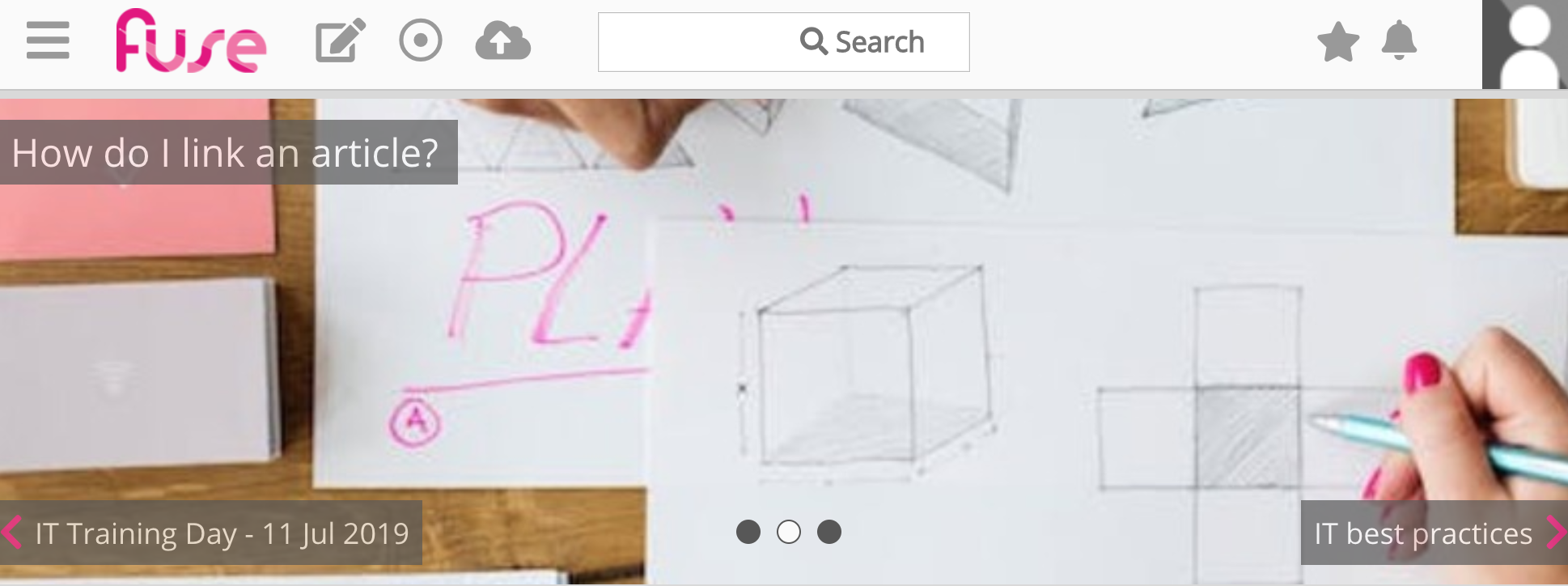Select the first carousel dot indicator
The width and height of the screenshot is (1568, 586).
(748, 532)
